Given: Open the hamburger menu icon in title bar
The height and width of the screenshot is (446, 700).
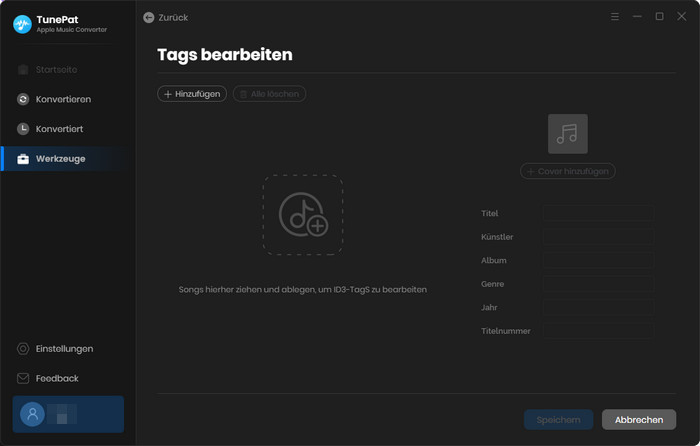Looking at the screenshot, I should coord(615,17).
